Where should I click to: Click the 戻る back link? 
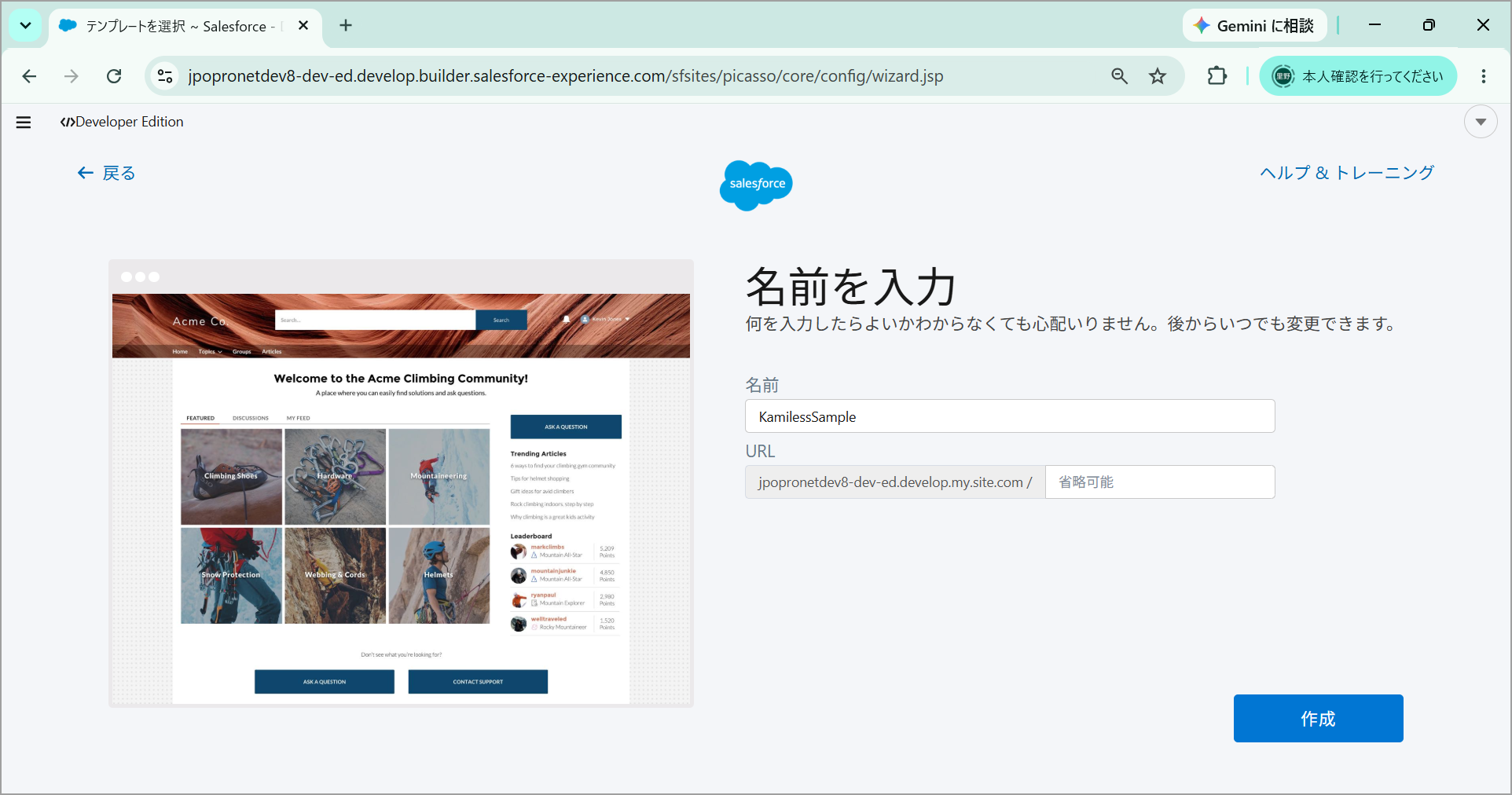[107, 173]
